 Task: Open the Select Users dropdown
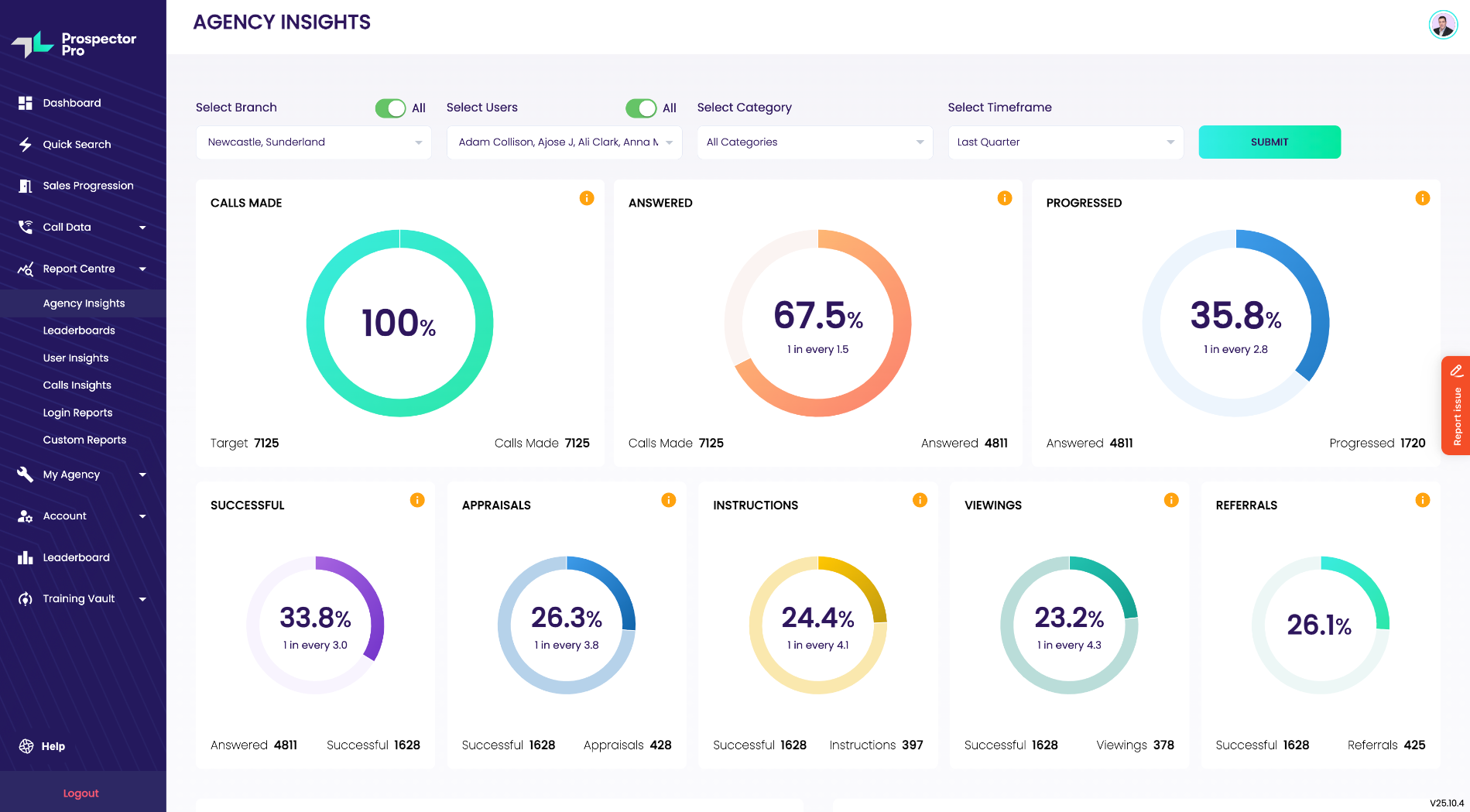564,142
